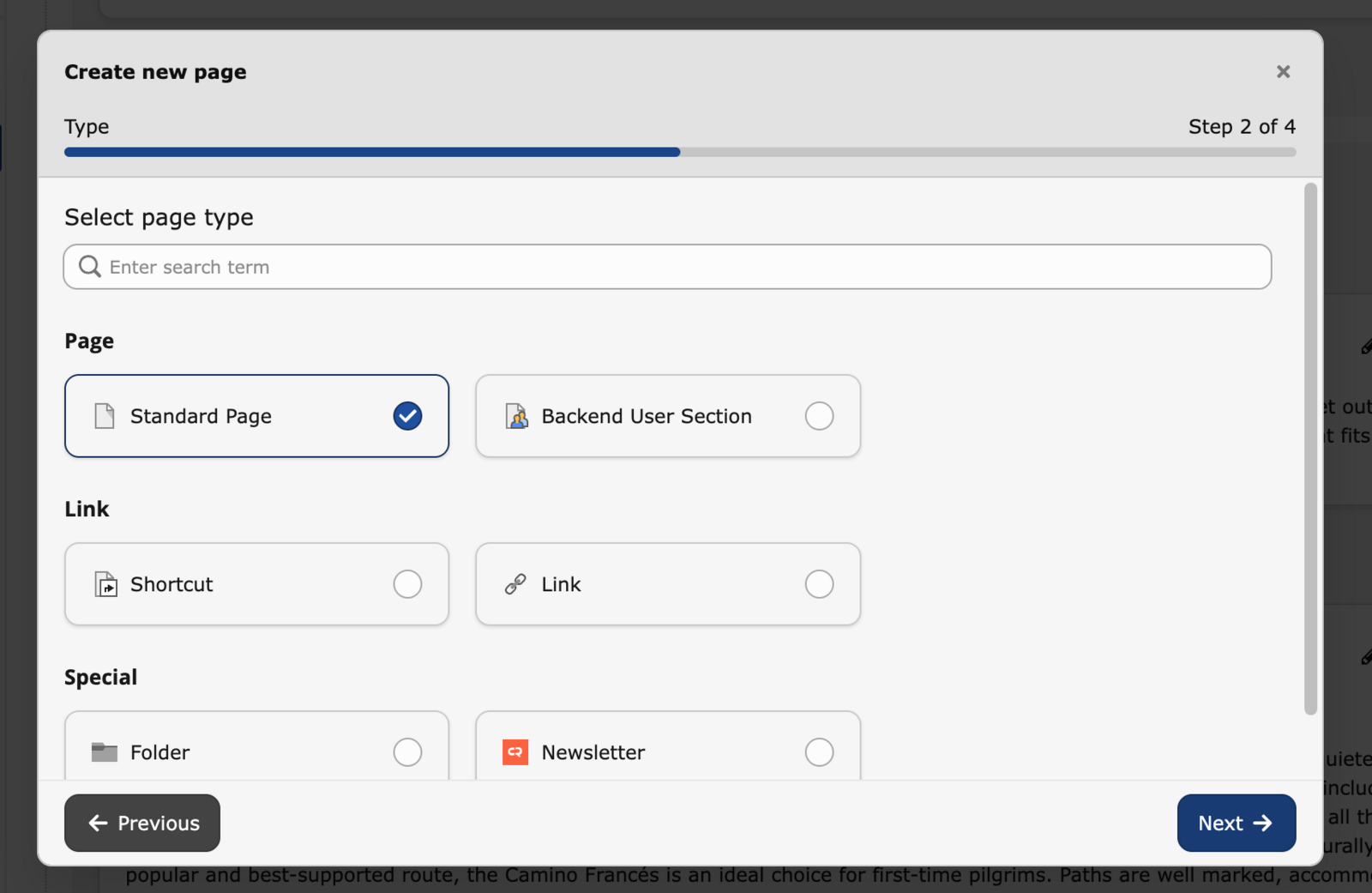Choose the Link radio option
Image resolution: width=1372 pixels, height=893 pixels.
coord(819,584)
